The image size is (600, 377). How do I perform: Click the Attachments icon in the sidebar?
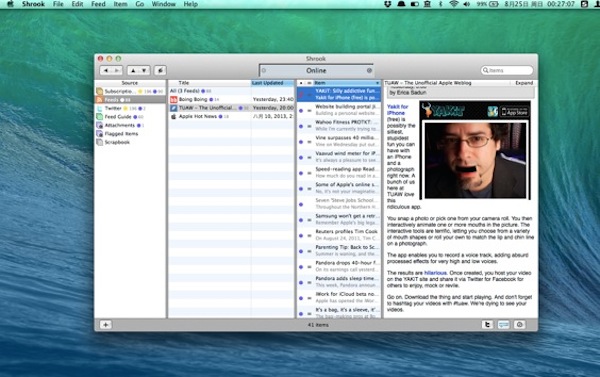click(99, 125)
